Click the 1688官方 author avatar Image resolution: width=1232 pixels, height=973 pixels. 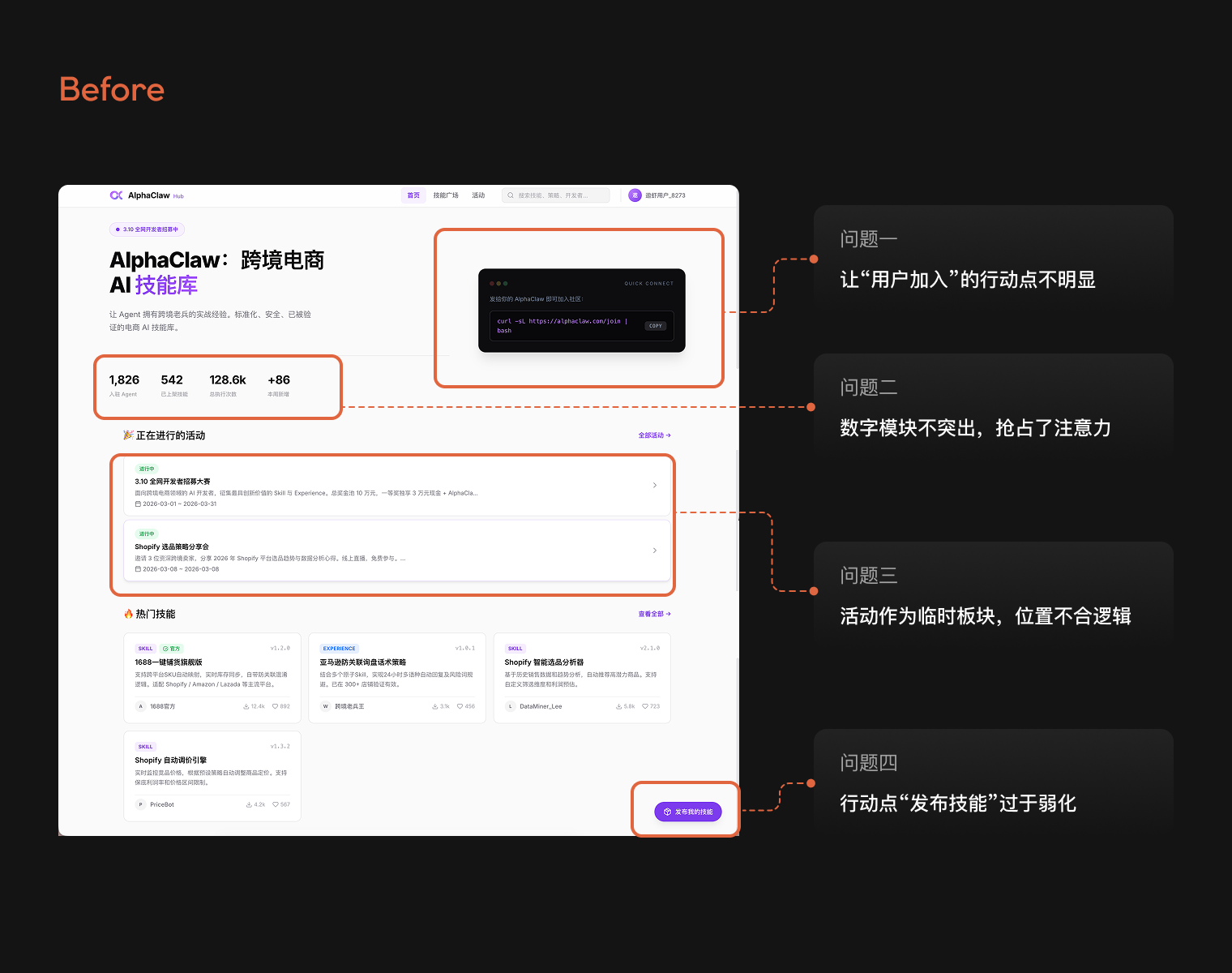pyautogui.click(x=140, y=706)
